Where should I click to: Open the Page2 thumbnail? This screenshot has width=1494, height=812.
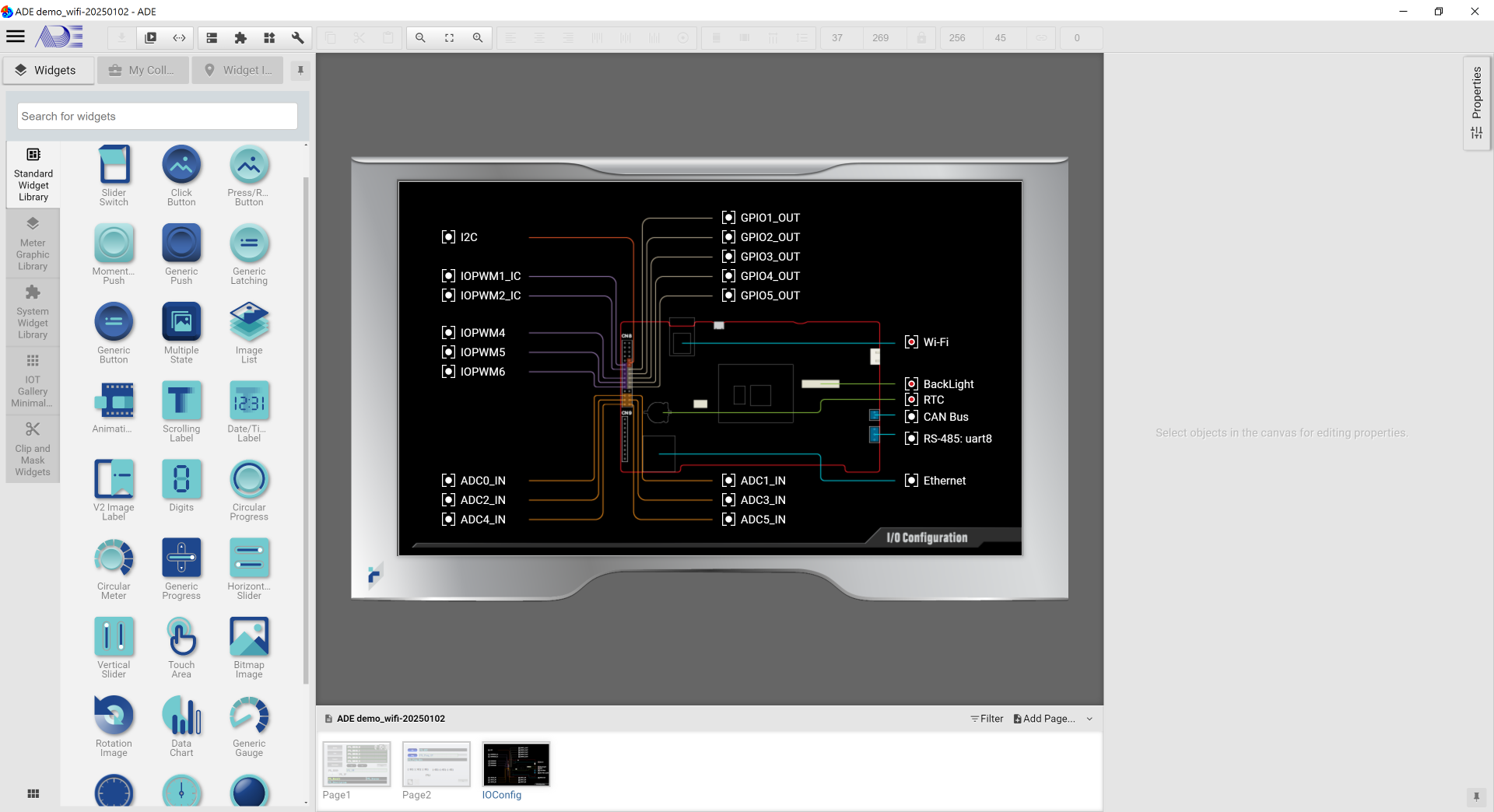click(436, 765)
